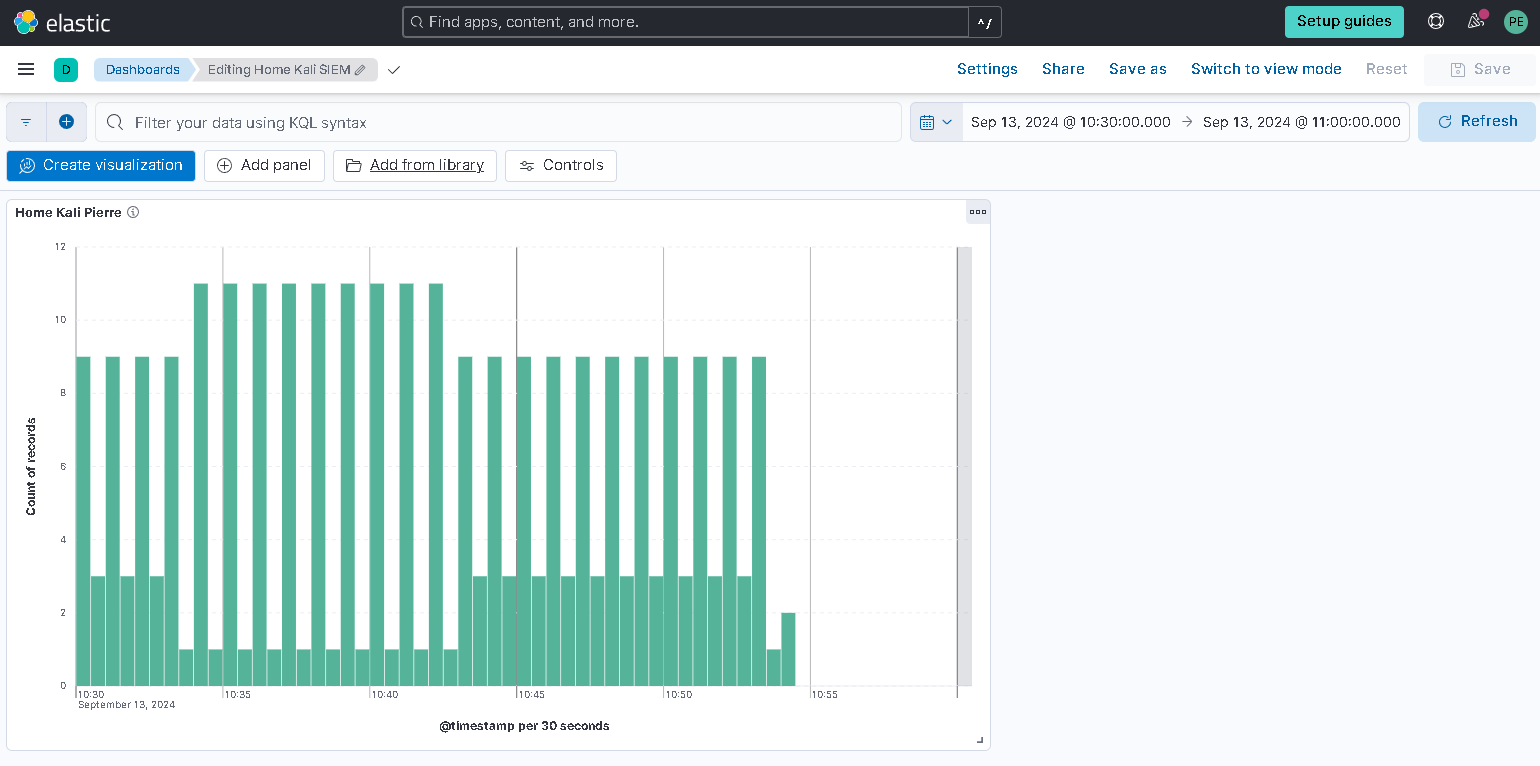Click the Refresh button
Image resolution: width=1540 pixels, height=766 pixels.
tap(1477, 121)
